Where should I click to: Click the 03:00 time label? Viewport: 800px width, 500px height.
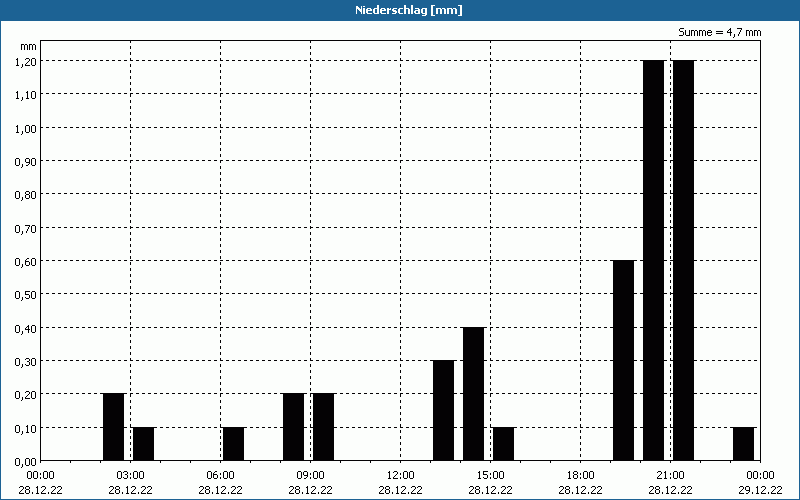click(131, 476)
